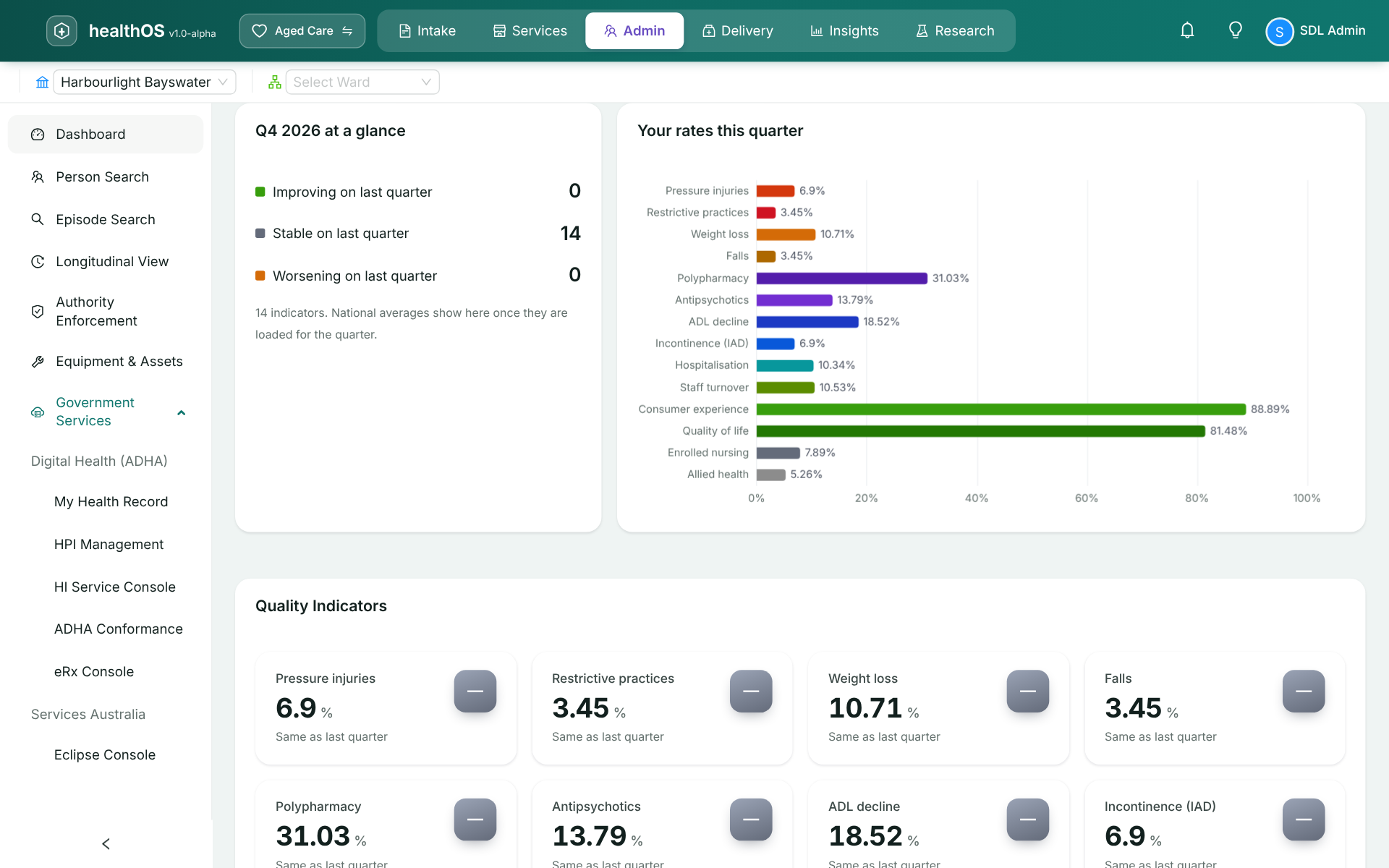This screenshot has height=868, width=1389.
Task: Open Person Search in the sidebar
Action: (x=106, y=177)
